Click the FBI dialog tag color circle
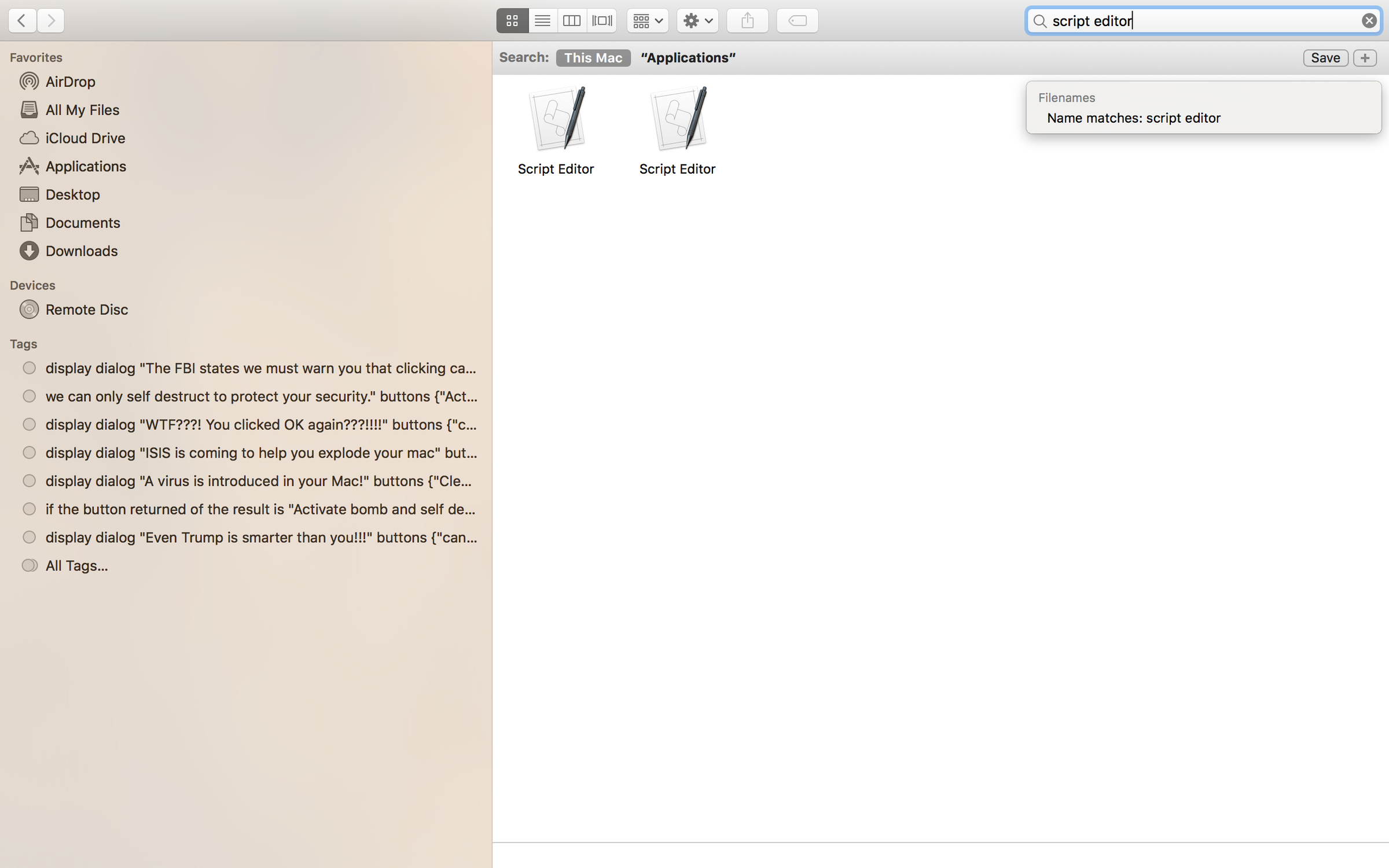 pos(29,367)
